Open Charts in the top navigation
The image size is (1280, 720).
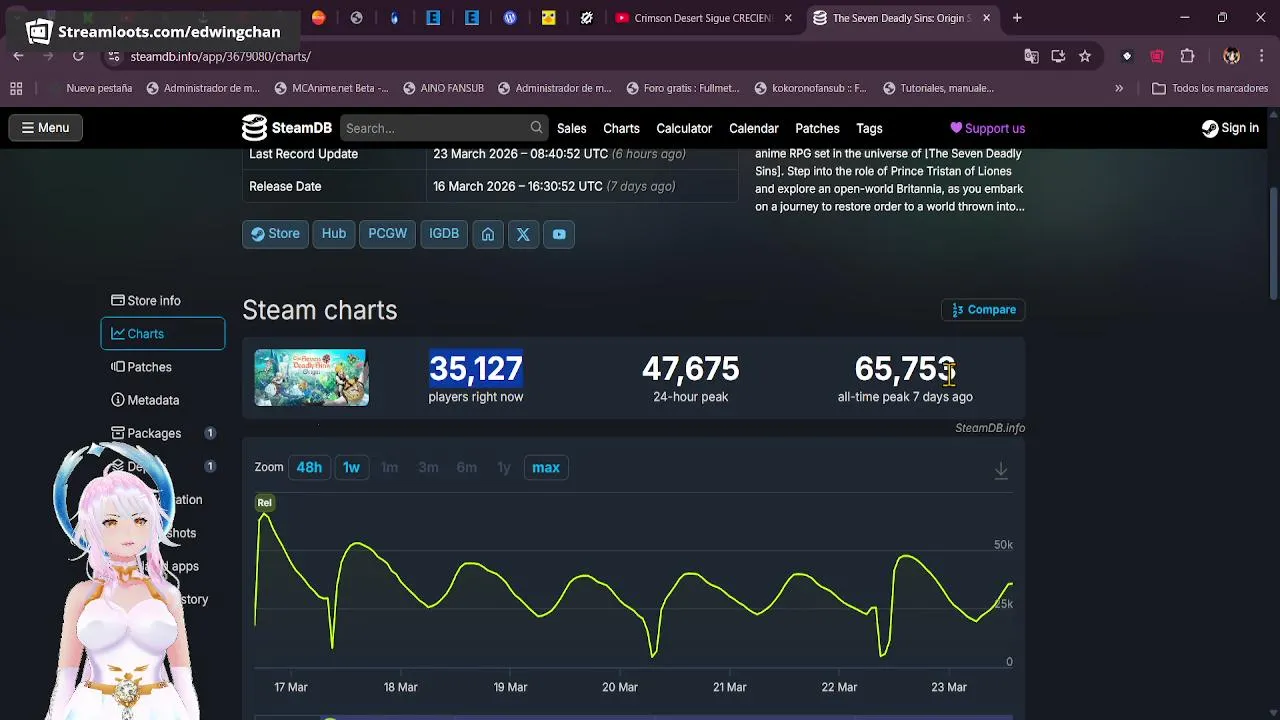tap(621, 128)
